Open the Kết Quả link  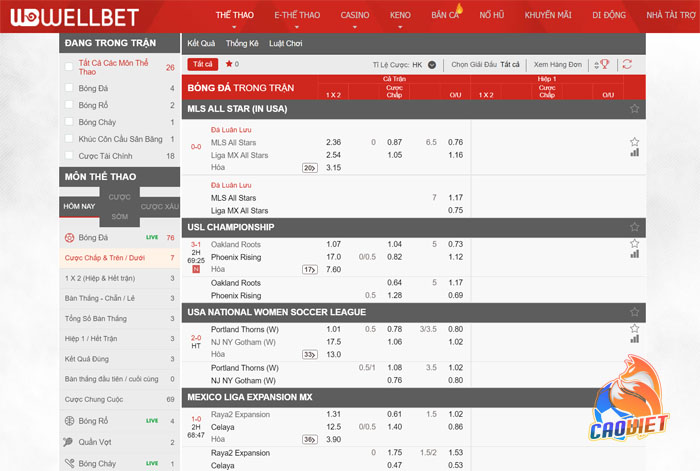point(201,43)
